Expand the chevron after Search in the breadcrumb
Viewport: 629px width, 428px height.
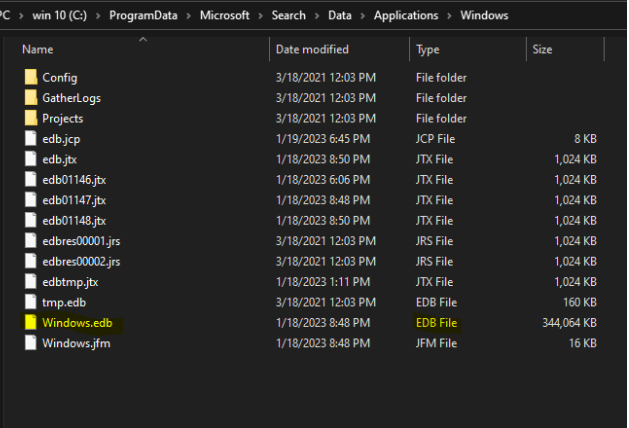[x=317, y=16]
